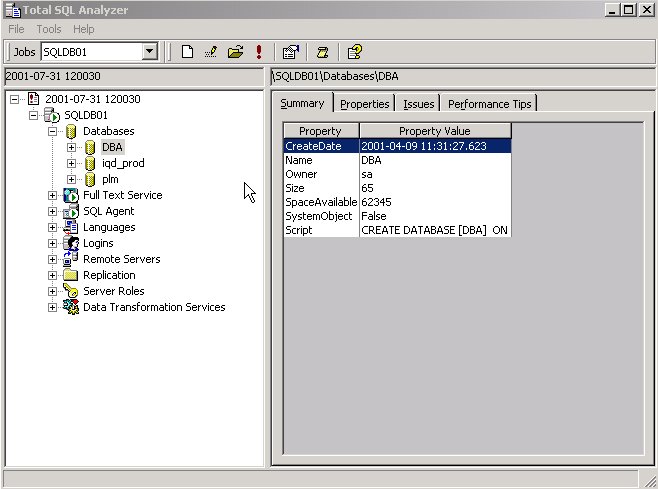Click the iqd_prod database cylinder icon
This screenshot has height=489, width=658.
click(90, 163)
